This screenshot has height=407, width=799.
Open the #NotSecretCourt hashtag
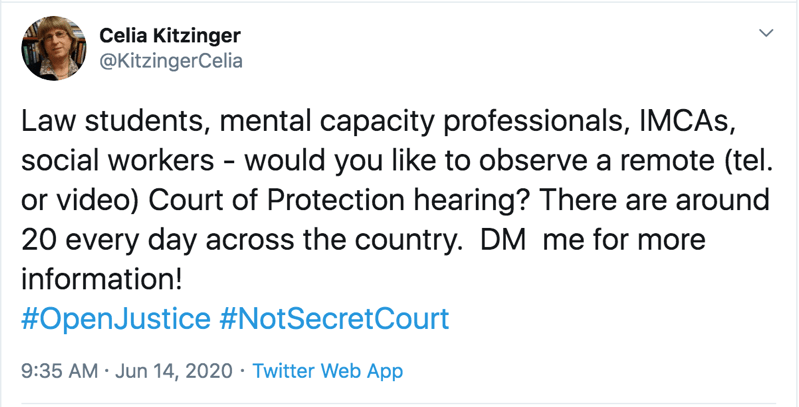pyautogui.click(x=332, y=319)
